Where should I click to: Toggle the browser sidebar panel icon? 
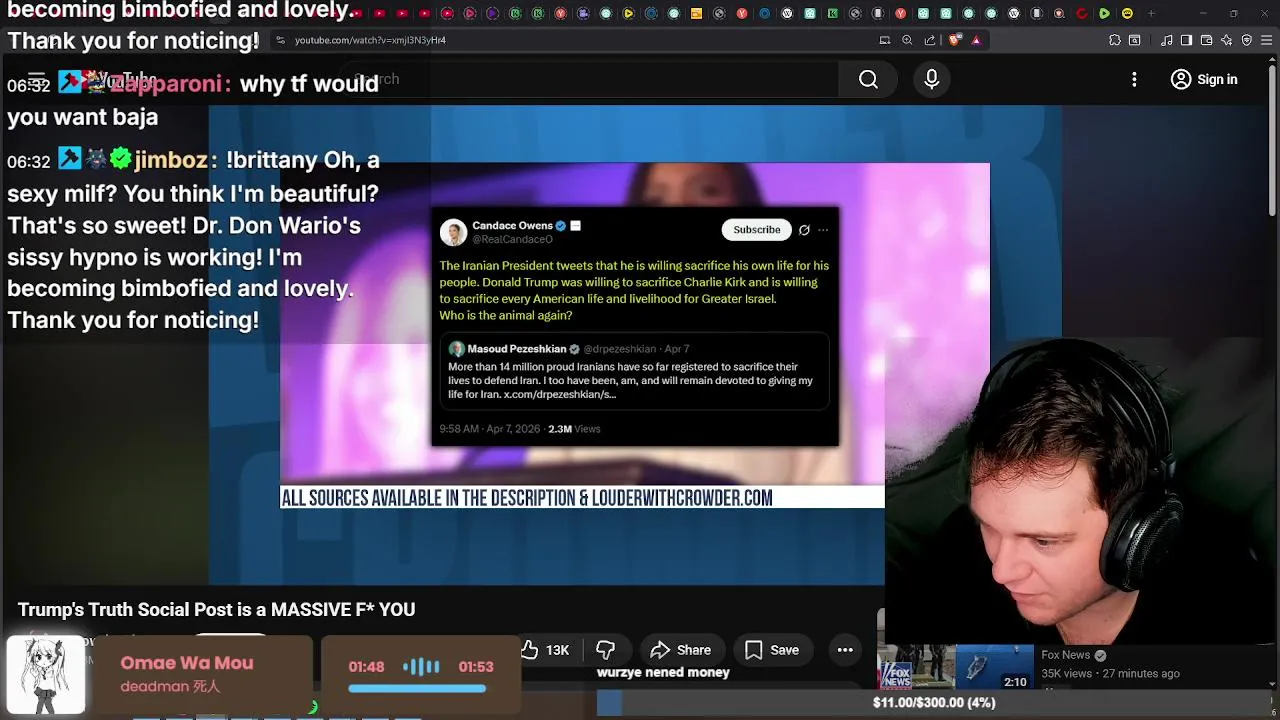point(1186,40)
